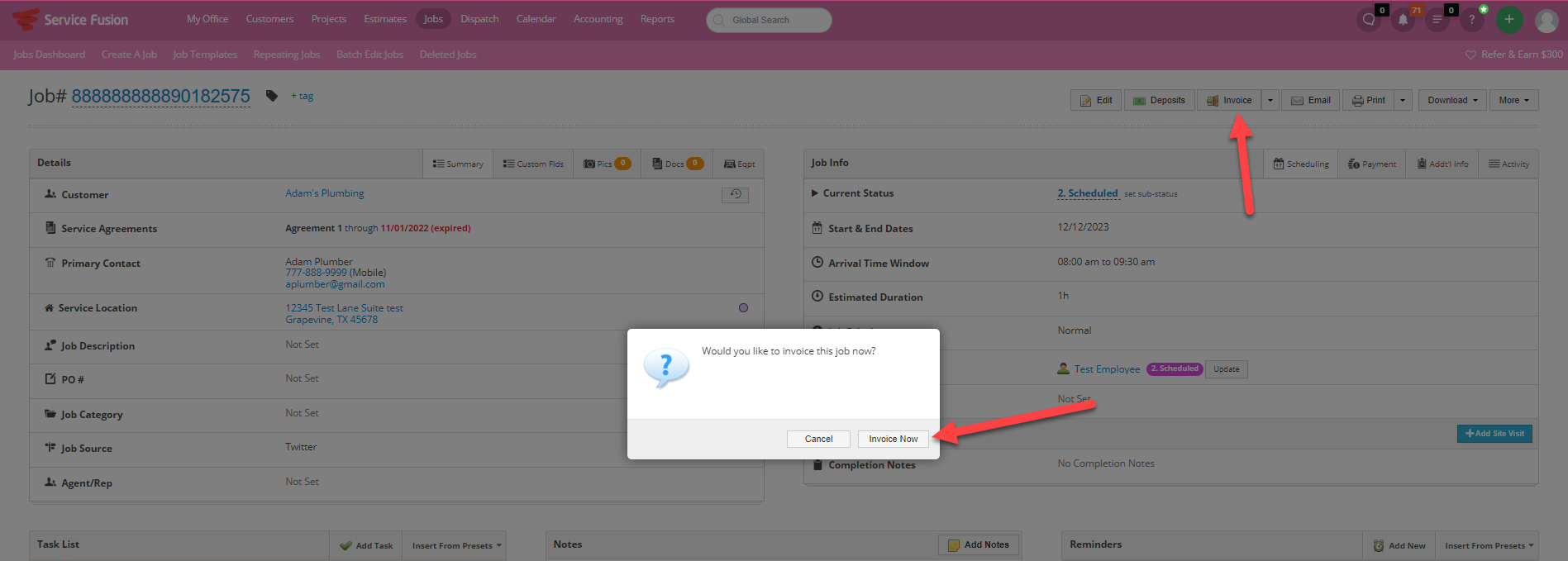This screenshot has height=561, width=1568.
Task: Open the Docs tab
Action: coord(677,164)
